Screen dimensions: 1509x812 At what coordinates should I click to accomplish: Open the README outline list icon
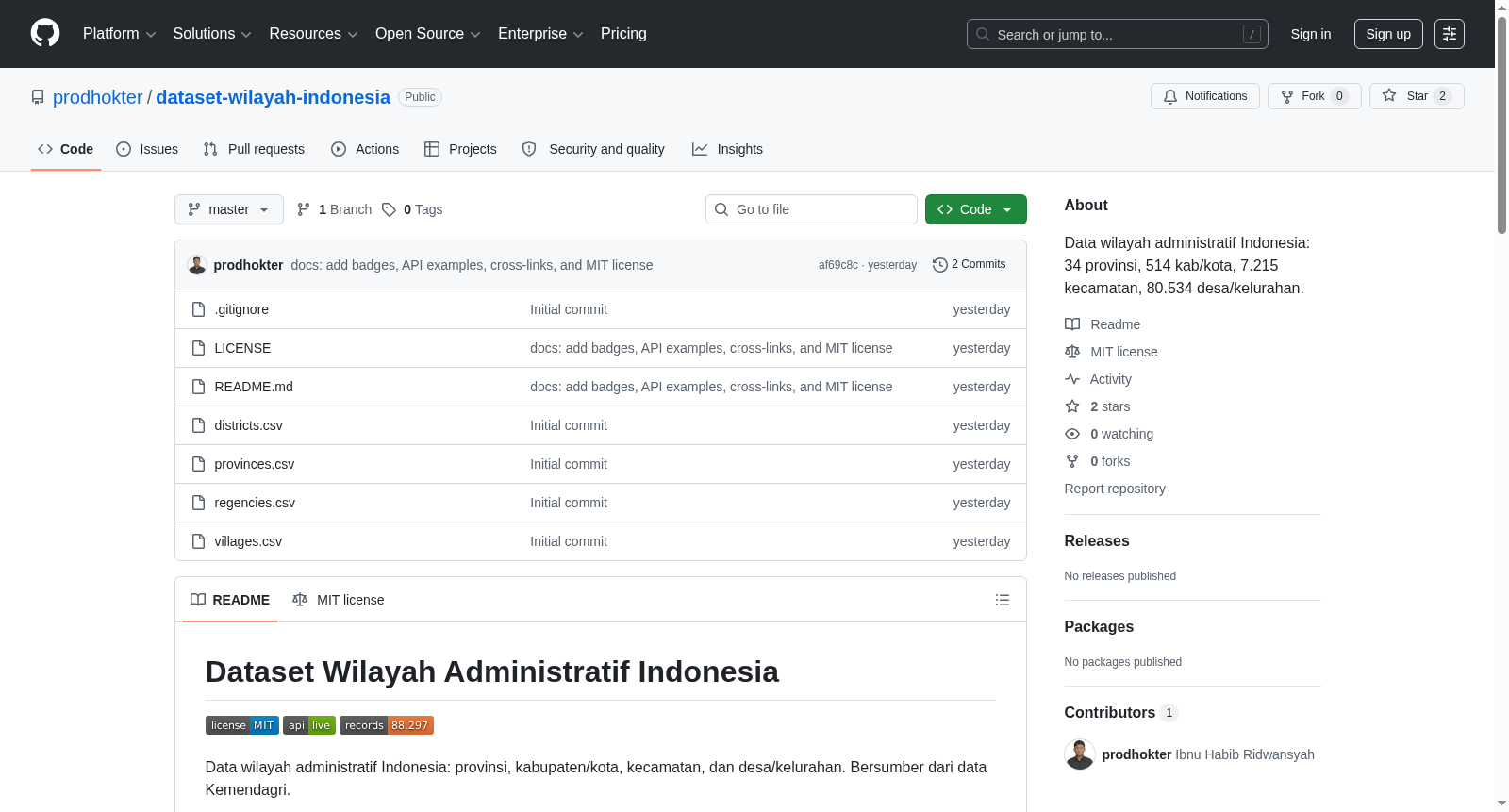[1003, 600]
